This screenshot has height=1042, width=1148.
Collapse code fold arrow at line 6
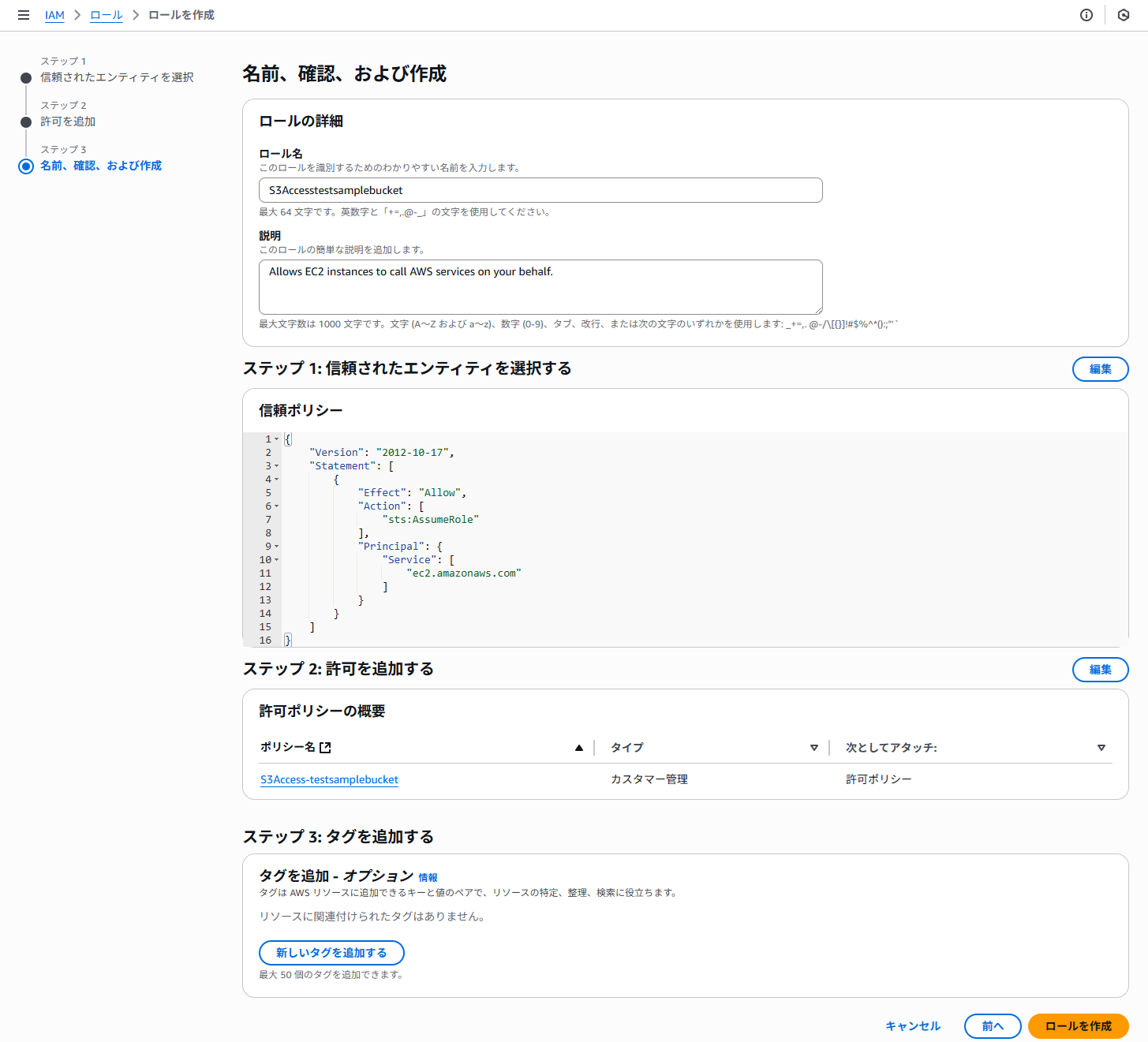tap(277, 506)
